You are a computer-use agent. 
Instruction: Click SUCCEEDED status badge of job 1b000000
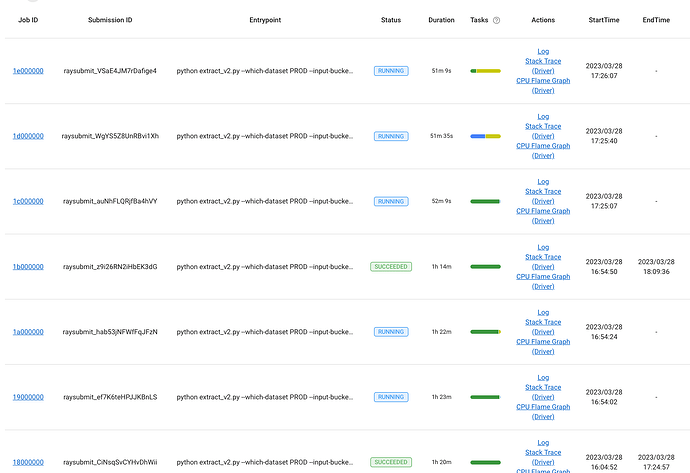coord(391,267)
